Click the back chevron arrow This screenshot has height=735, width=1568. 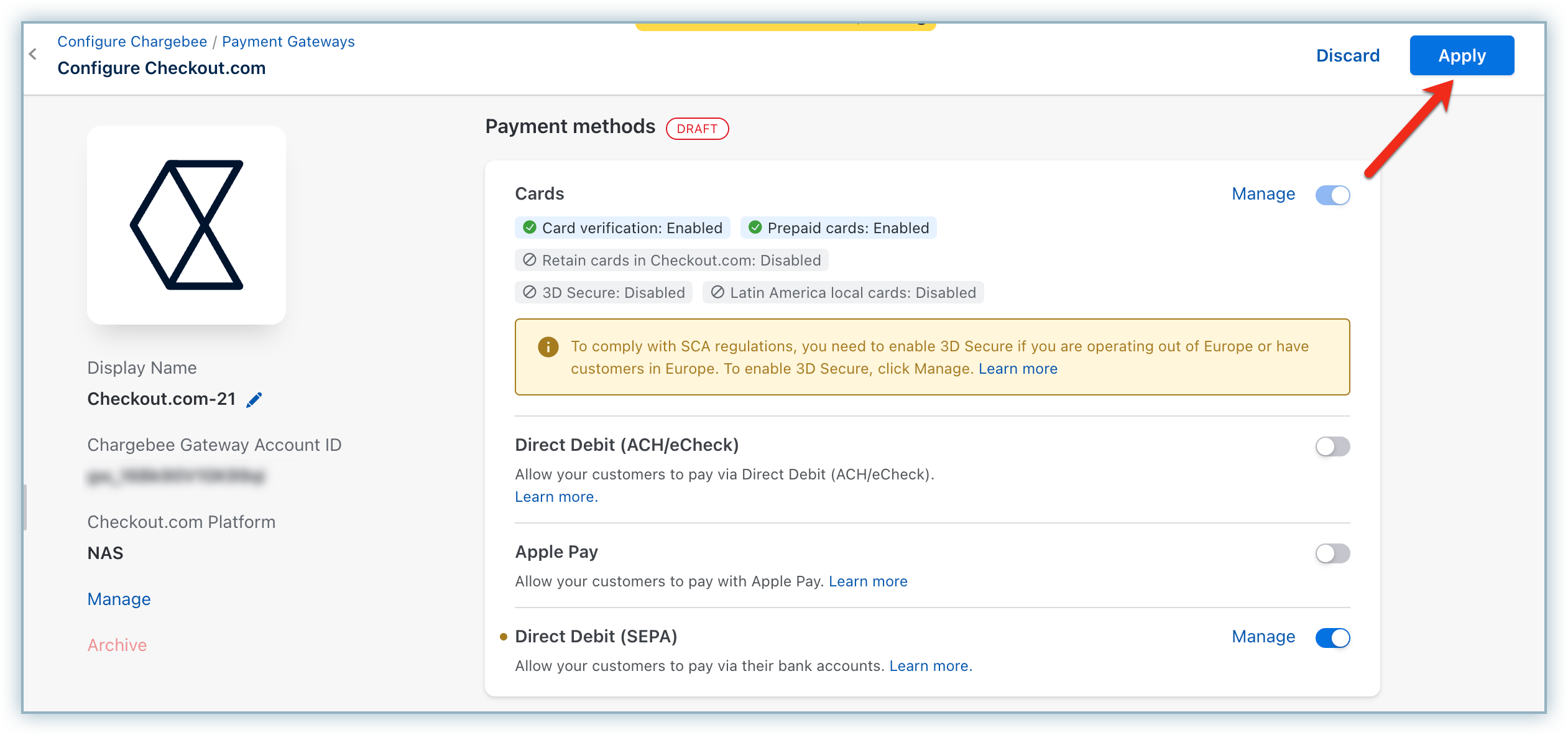[33, 54]
